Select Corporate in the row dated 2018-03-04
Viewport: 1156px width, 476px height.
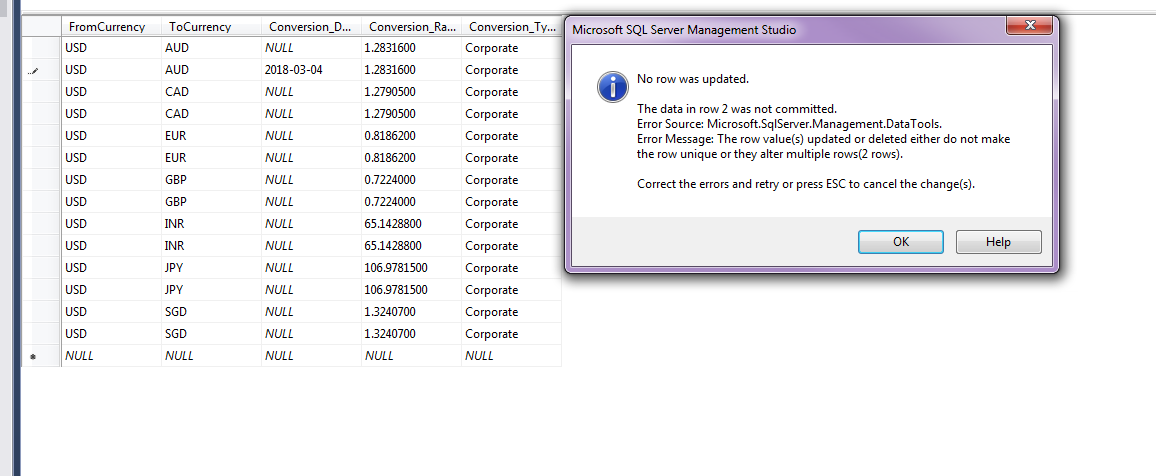[x=512, y=70]
